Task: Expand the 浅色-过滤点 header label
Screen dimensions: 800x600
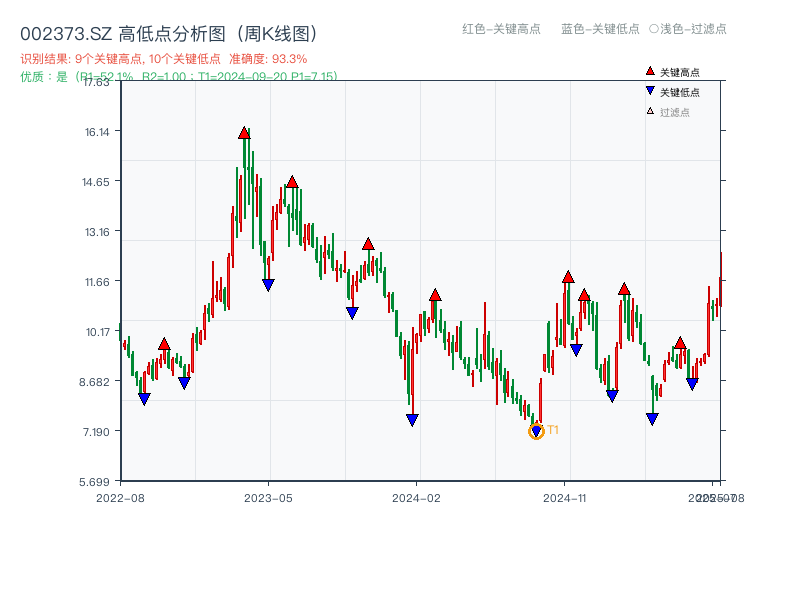Action: [x=688, y=30]
